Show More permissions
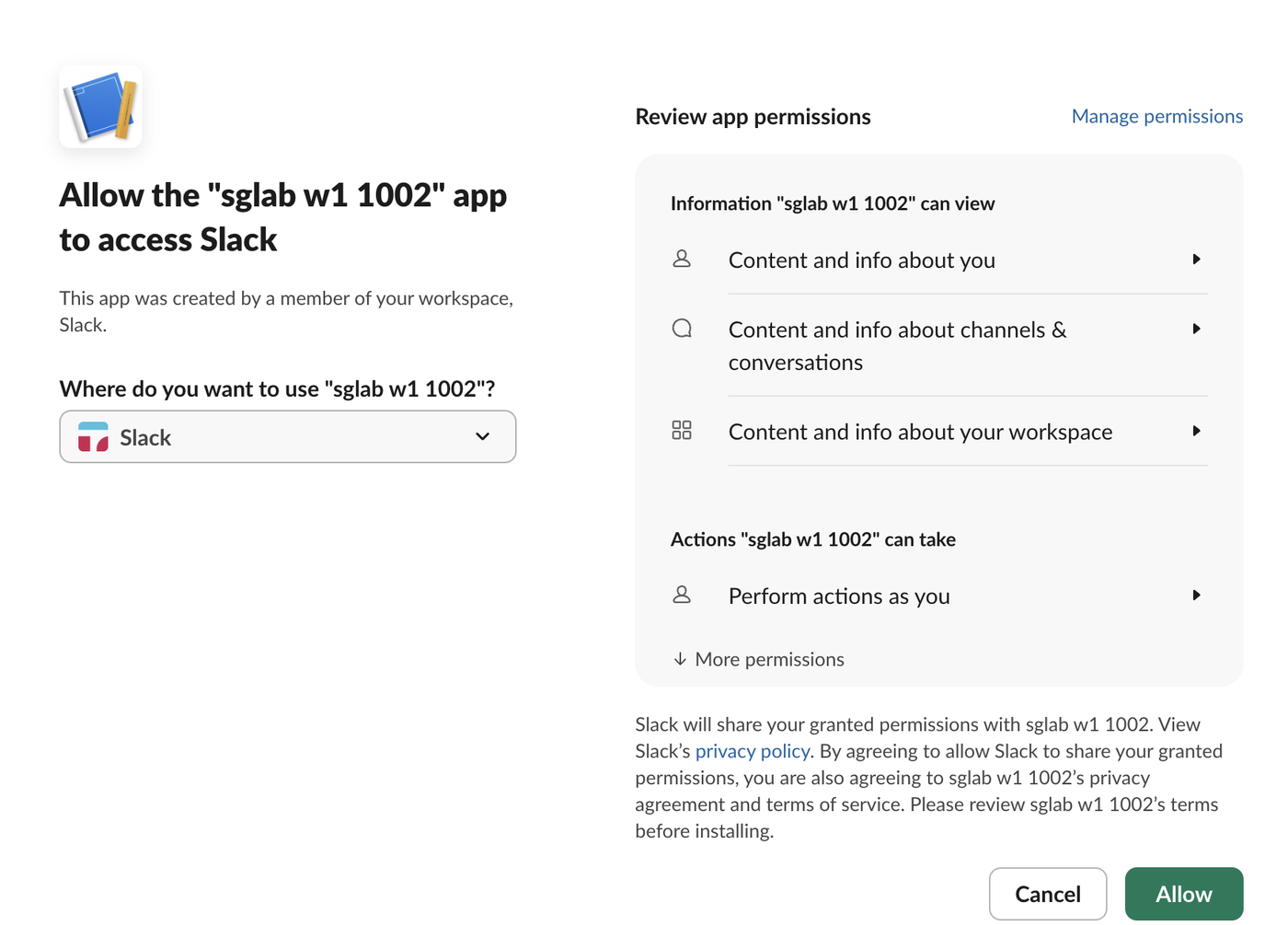Viewport: 1288px width, 925px height. 759,659
